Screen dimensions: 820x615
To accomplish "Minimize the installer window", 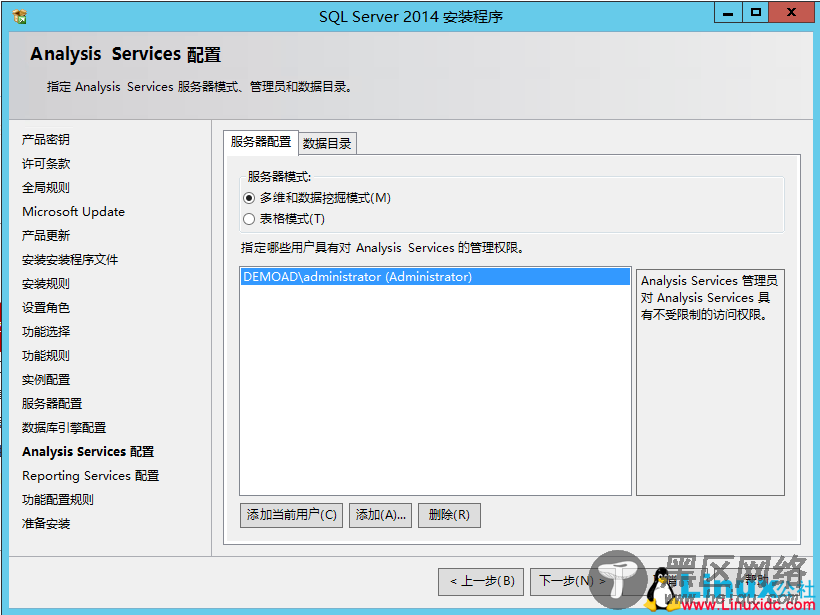I will coord(728,13).
